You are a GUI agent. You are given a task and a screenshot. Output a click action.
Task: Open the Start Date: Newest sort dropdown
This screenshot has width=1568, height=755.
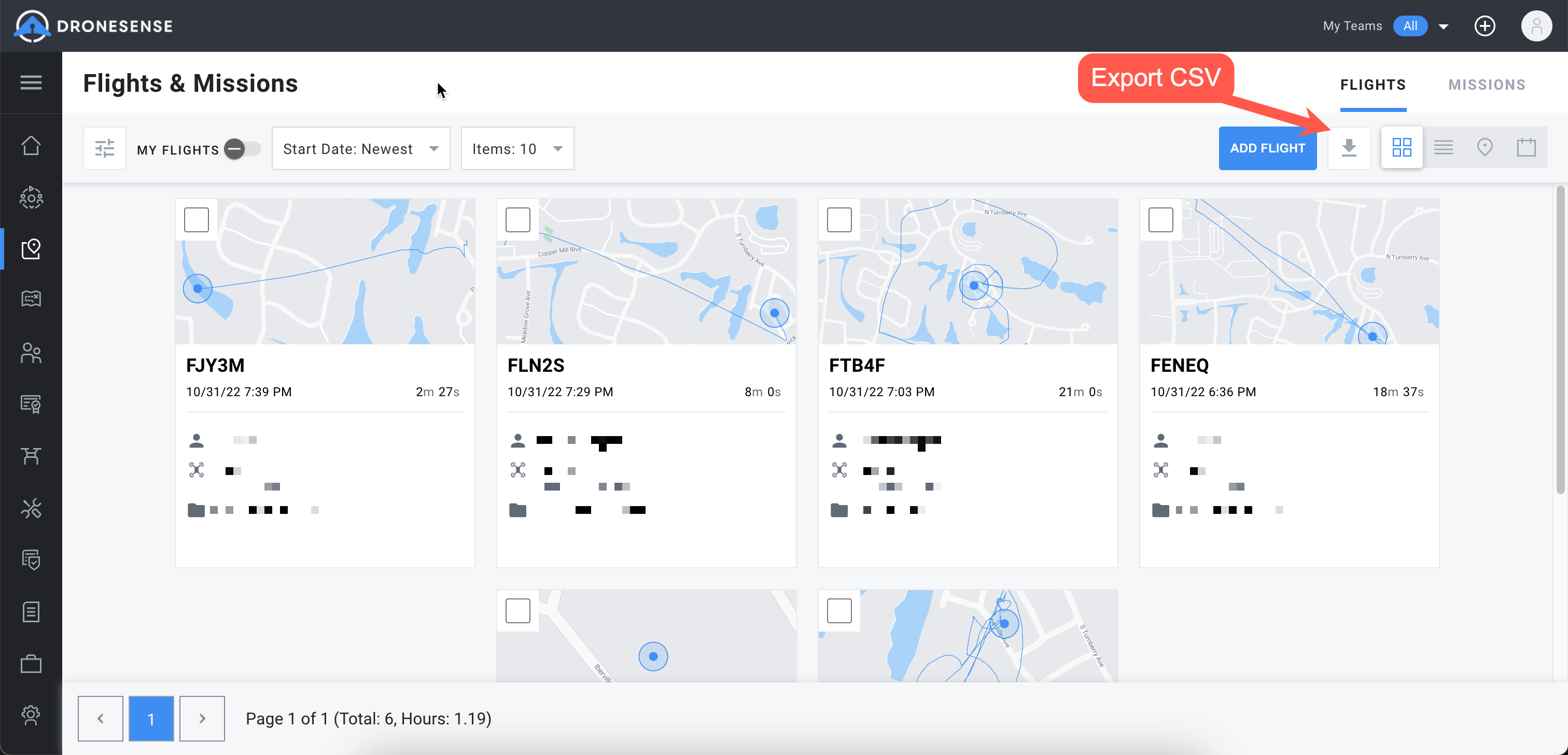point(361,149)
